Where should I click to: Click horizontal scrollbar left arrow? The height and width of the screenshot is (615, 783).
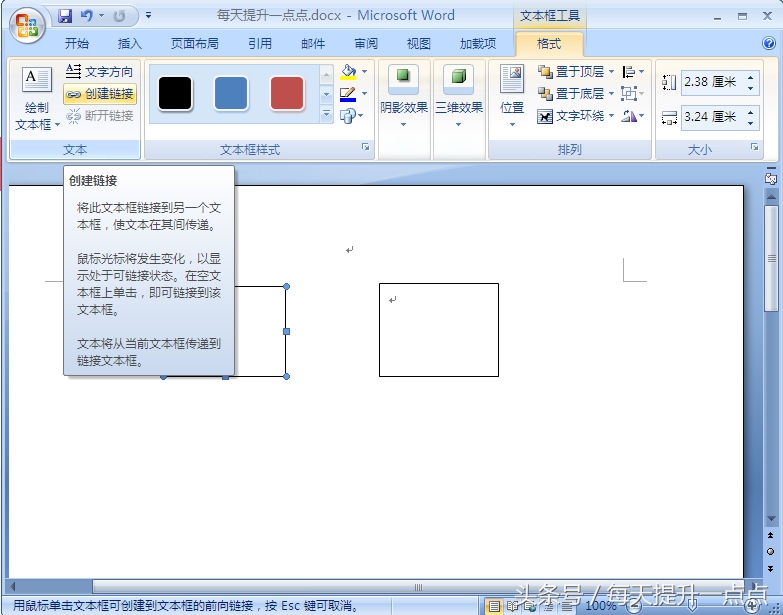click(12, 587)
